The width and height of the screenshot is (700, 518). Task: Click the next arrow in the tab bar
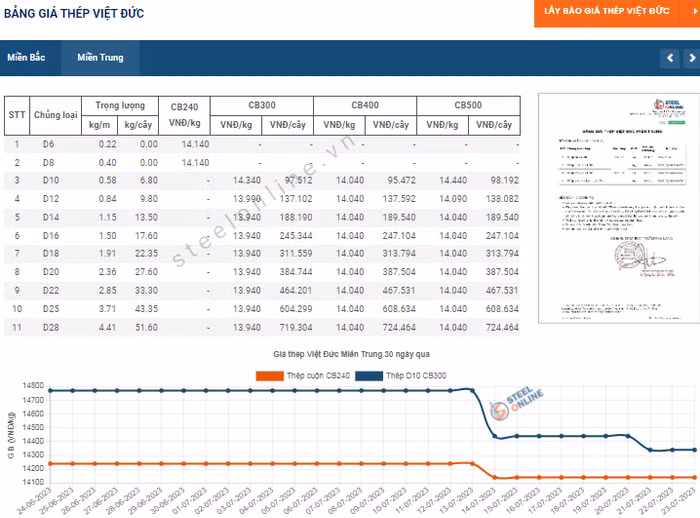coord(692,58)
